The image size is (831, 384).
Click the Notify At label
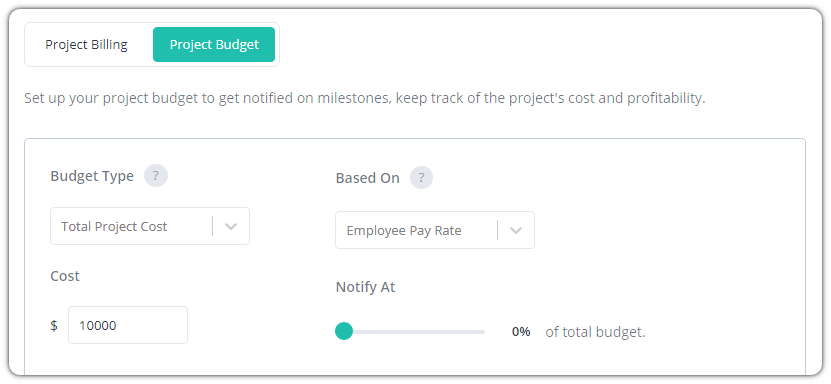point(366,287)
